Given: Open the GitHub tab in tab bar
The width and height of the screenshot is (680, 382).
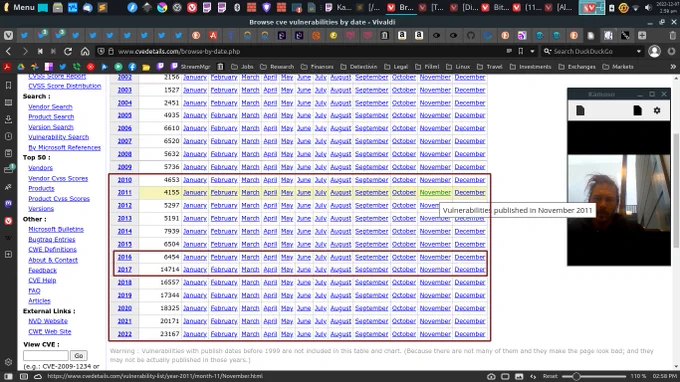Looking at the screenshot, I should (x=471, y=36).
